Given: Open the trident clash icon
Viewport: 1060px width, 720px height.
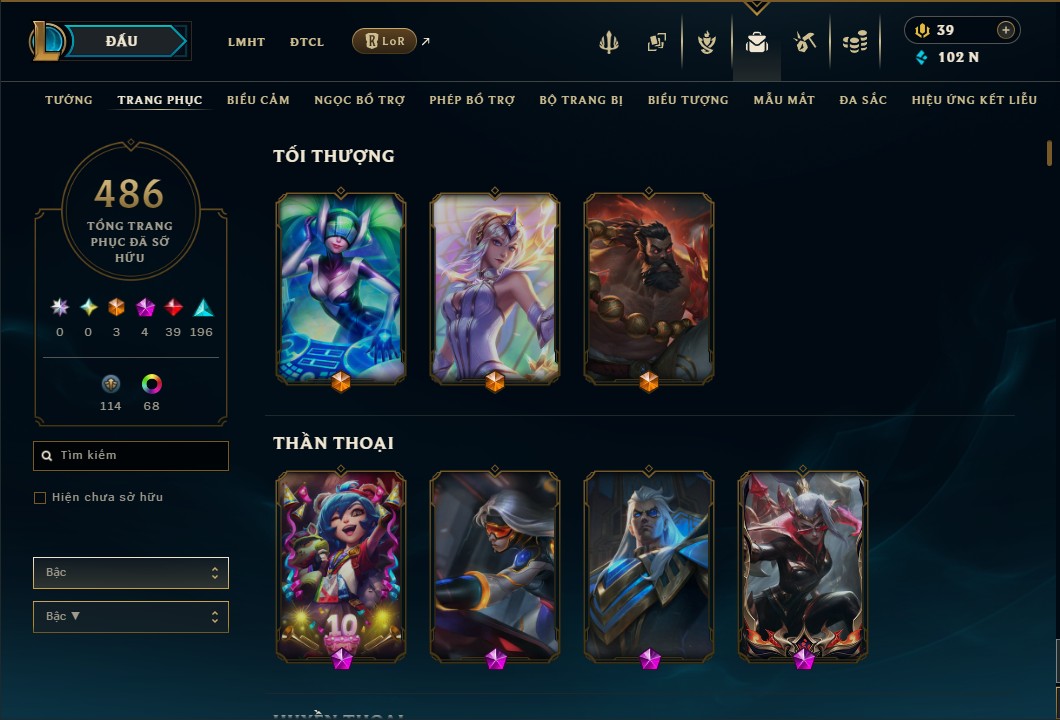Looking at the screenshot, I should pos(608,42).
